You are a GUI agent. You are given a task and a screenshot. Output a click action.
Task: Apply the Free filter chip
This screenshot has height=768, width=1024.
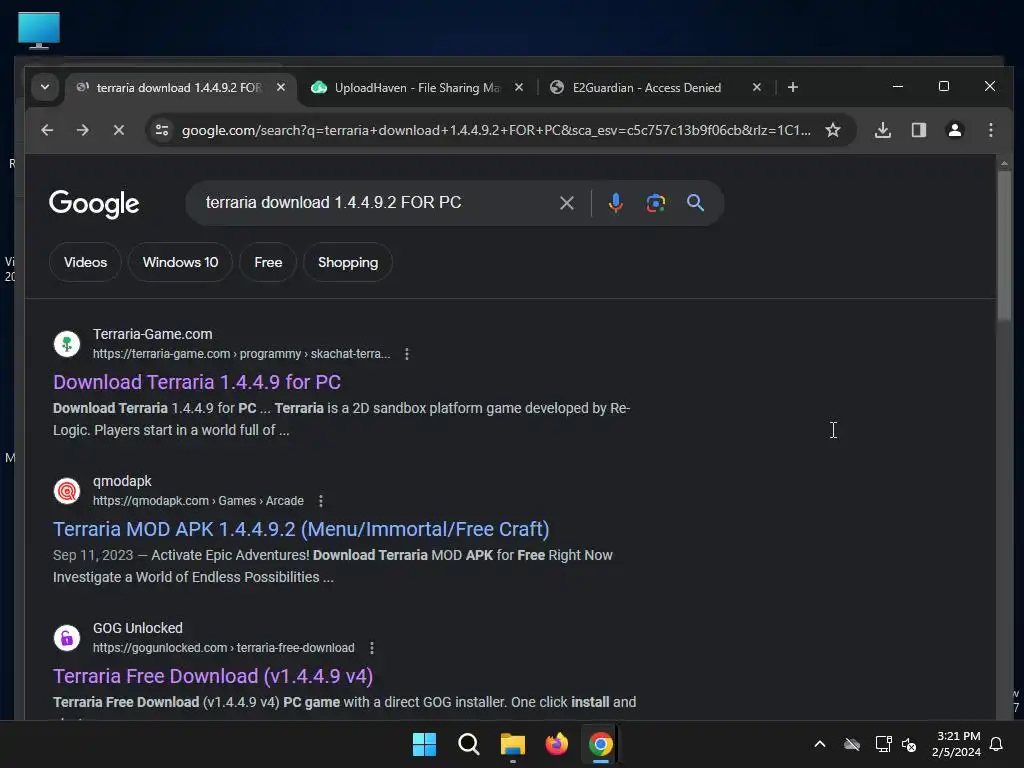[268, 263]
